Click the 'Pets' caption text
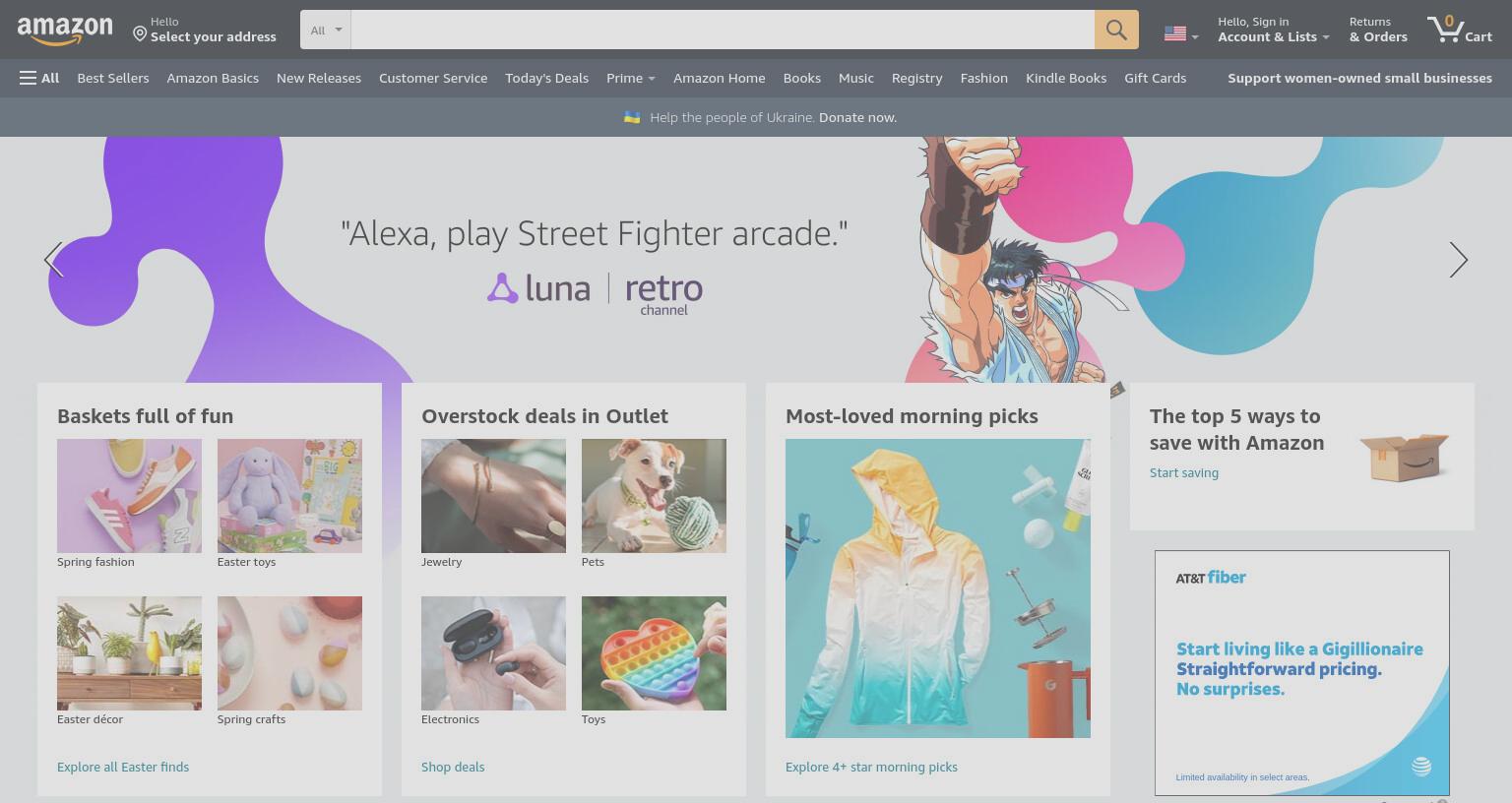 point(593,562)
